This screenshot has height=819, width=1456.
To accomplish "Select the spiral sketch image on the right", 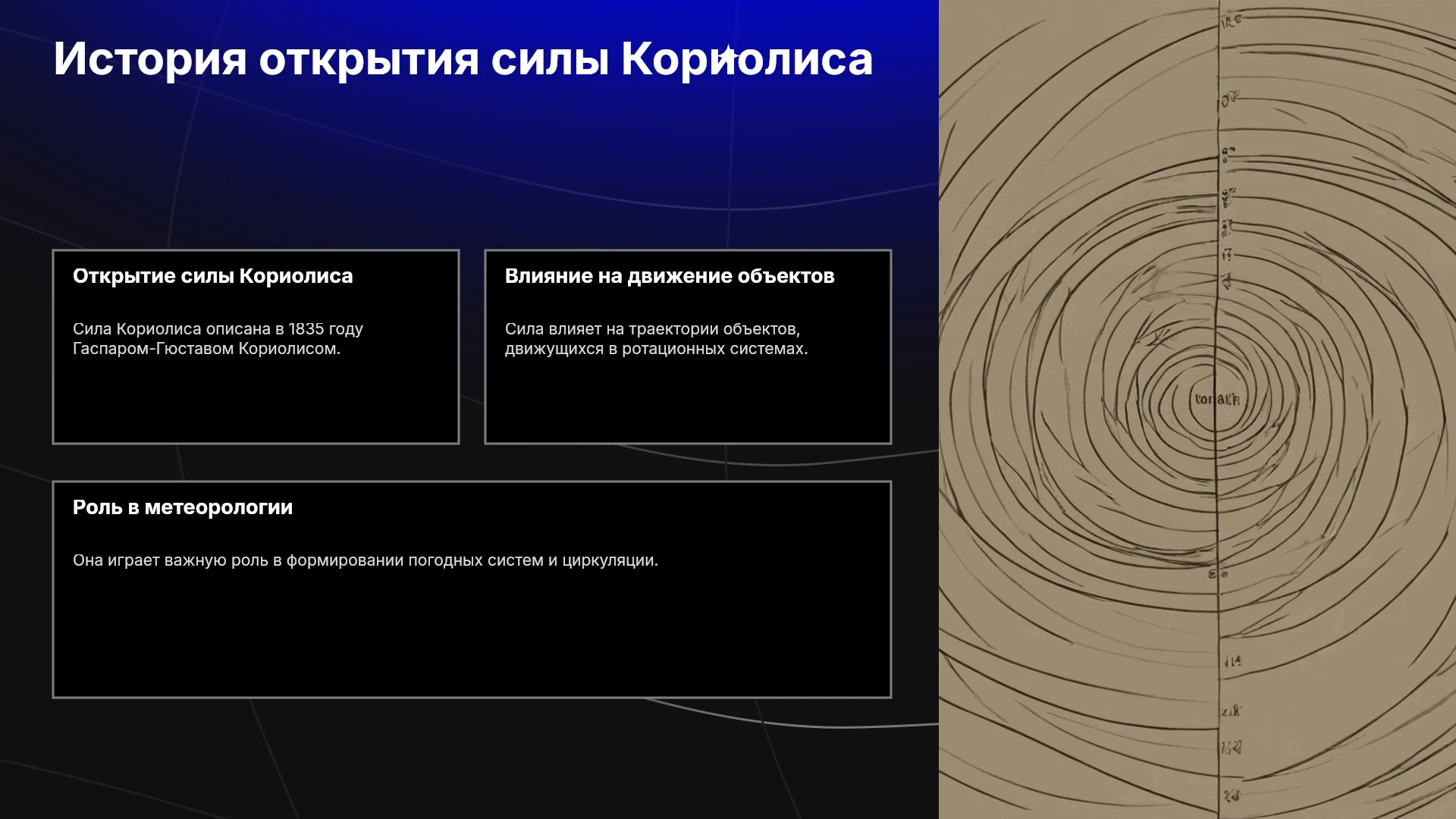I will [x=1197, y=409].
